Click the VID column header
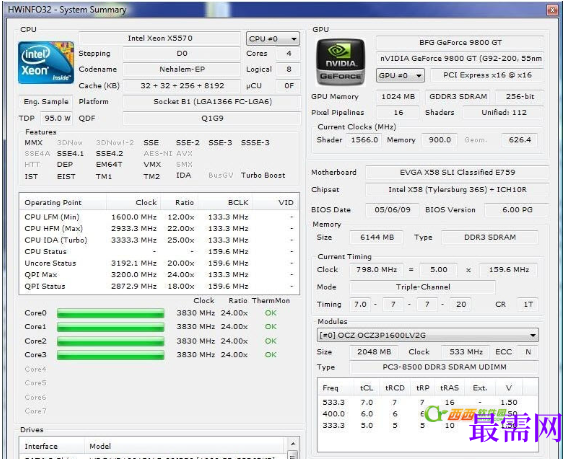Image resolution: width=581 pixels, height=459 pixels. coord(276,203)
